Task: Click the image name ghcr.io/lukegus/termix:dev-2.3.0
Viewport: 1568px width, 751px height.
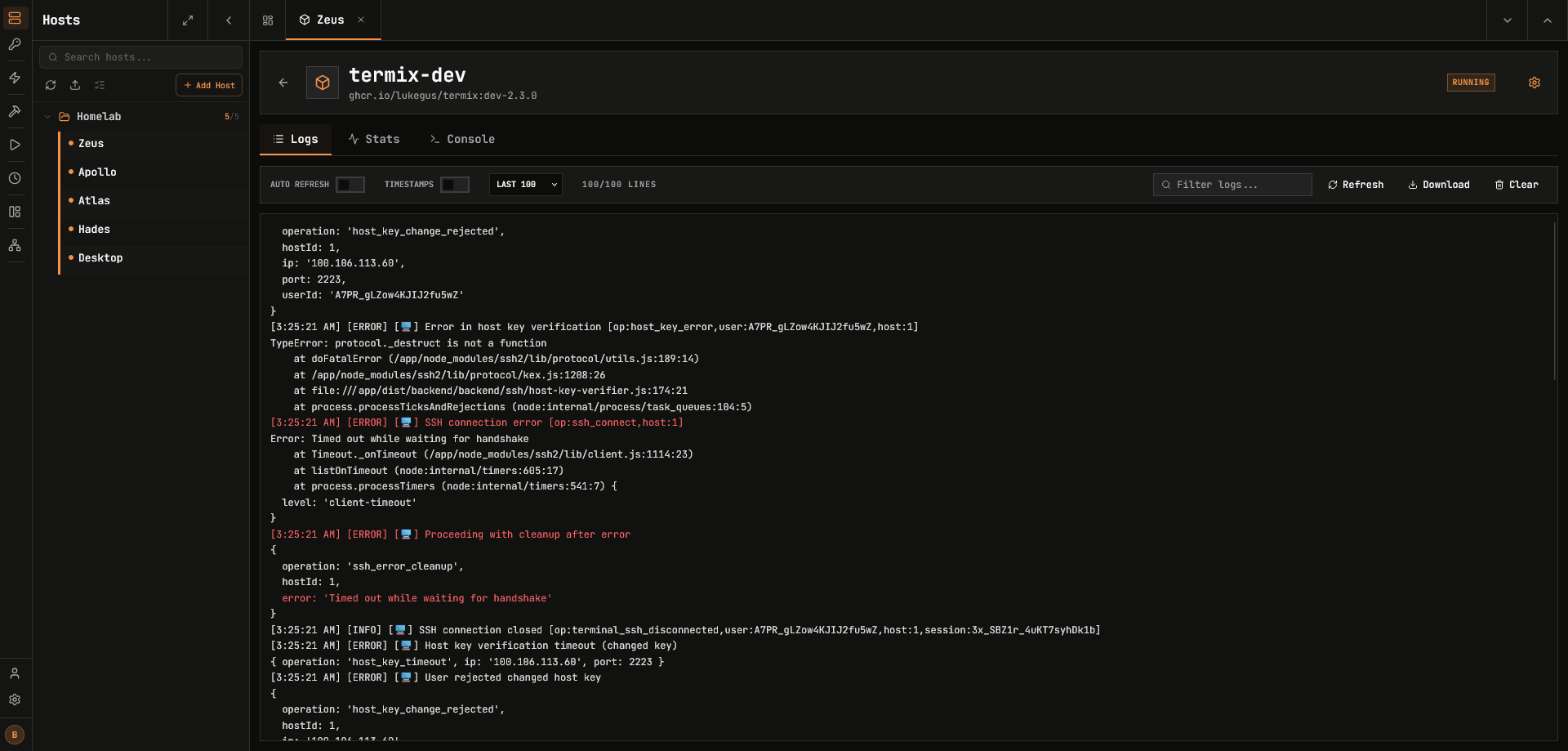Action: tap(443, 96)
